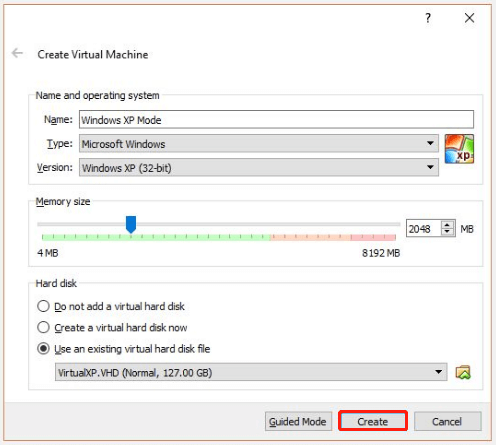Click the Type: field label
The image size is (496, 445).
coord(60,143)
